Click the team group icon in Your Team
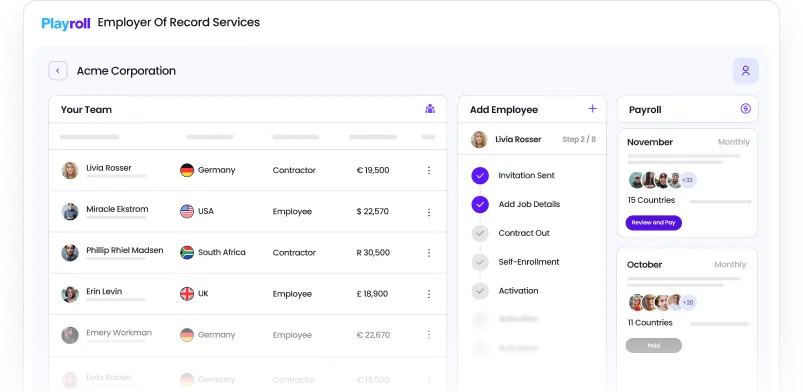The image size is (803, 392). (430, 109)
